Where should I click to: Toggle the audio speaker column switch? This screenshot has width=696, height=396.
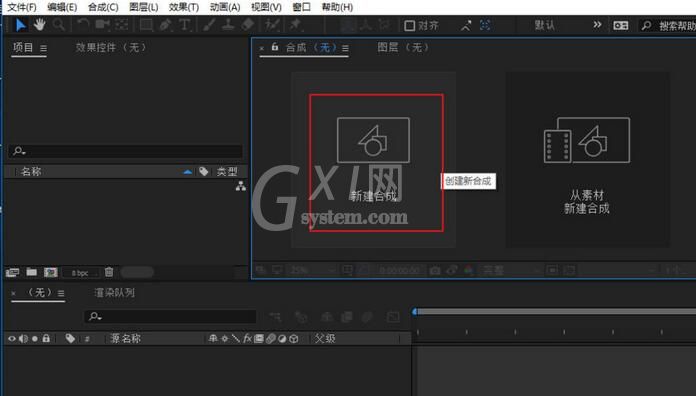click(24, 339)
